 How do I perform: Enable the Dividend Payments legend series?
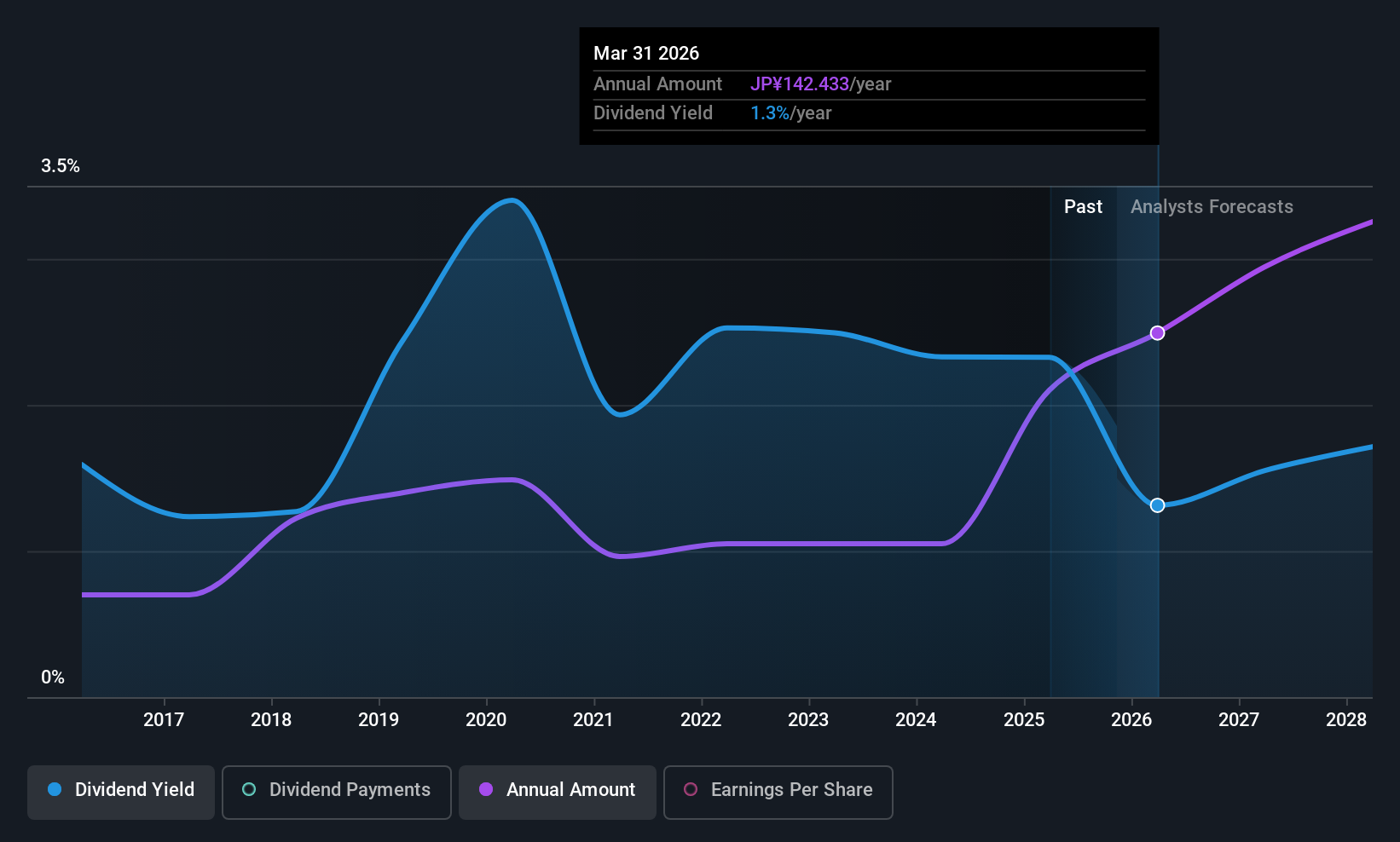(336, 792)
